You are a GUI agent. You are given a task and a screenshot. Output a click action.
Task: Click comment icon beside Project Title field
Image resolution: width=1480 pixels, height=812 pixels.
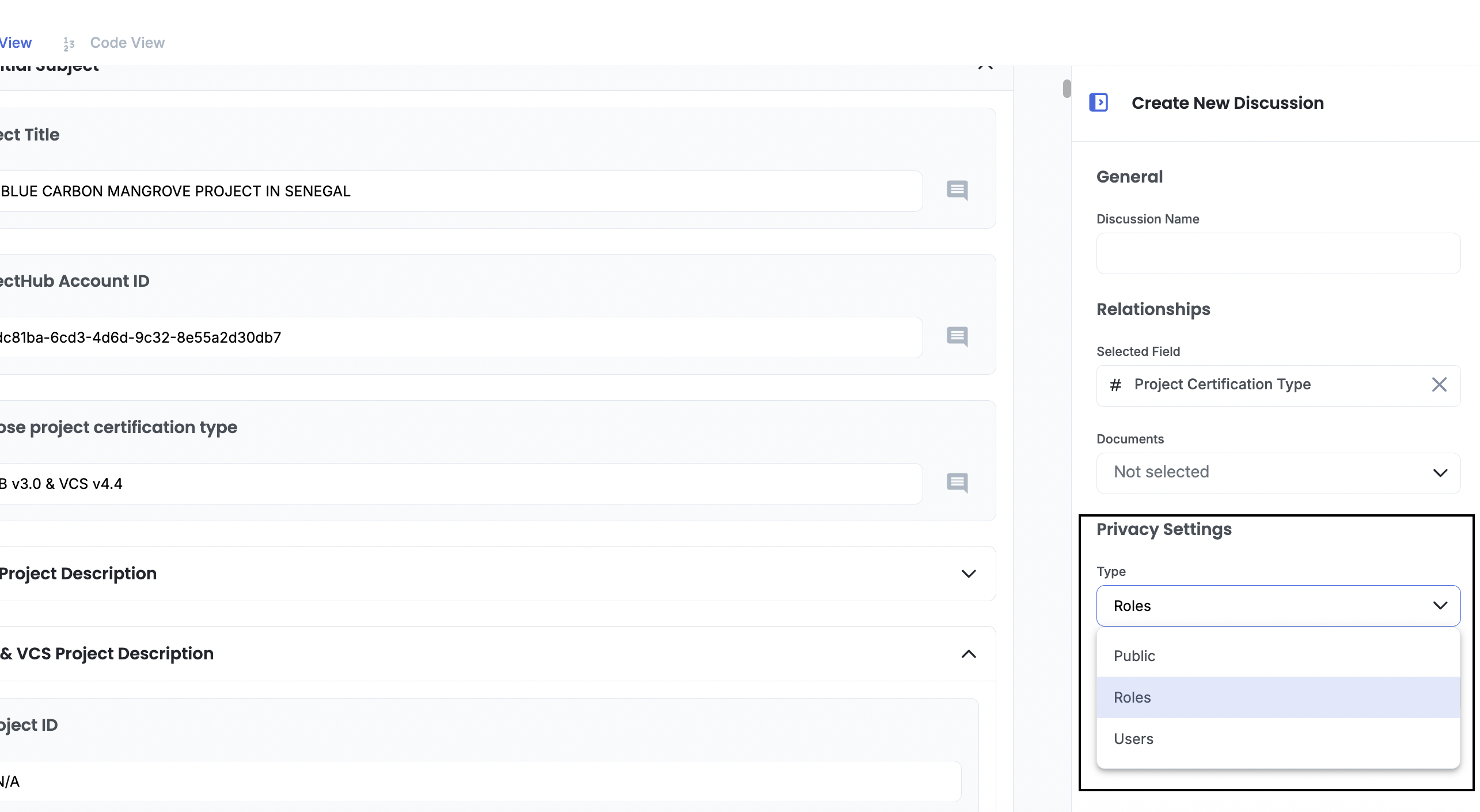957,191
